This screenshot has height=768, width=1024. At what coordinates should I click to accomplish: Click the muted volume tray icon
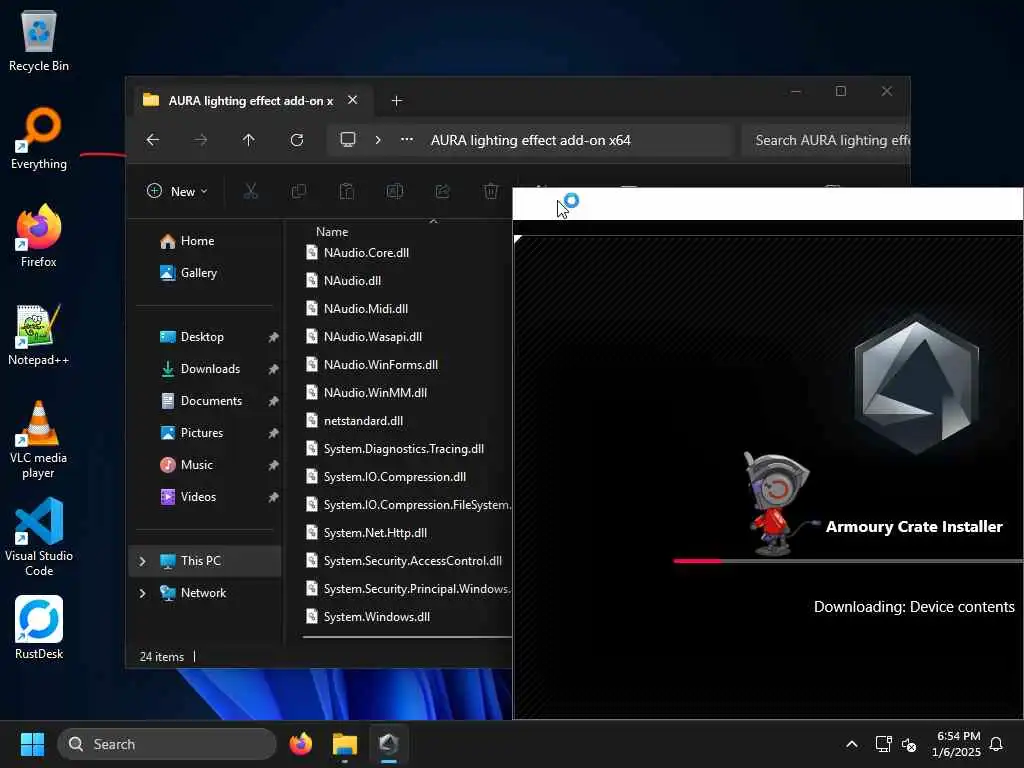[909, 744]
